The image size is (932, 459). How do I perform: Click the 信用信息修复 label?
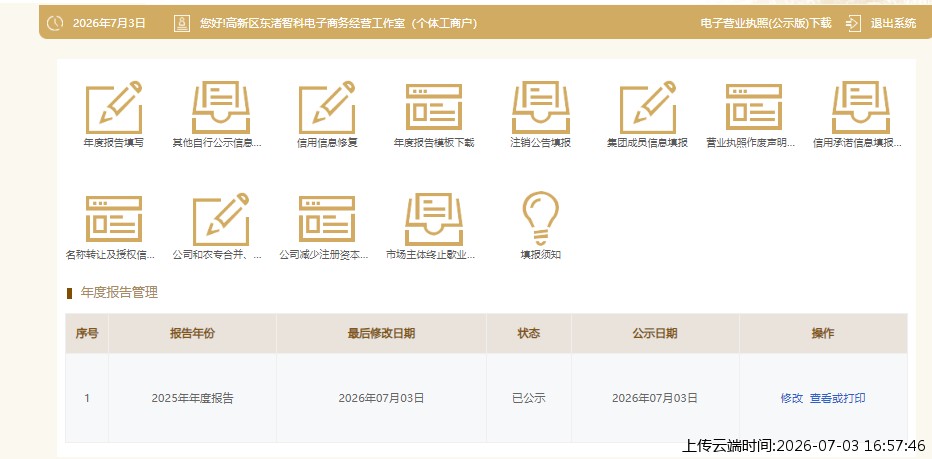click(x=327, y=143)
